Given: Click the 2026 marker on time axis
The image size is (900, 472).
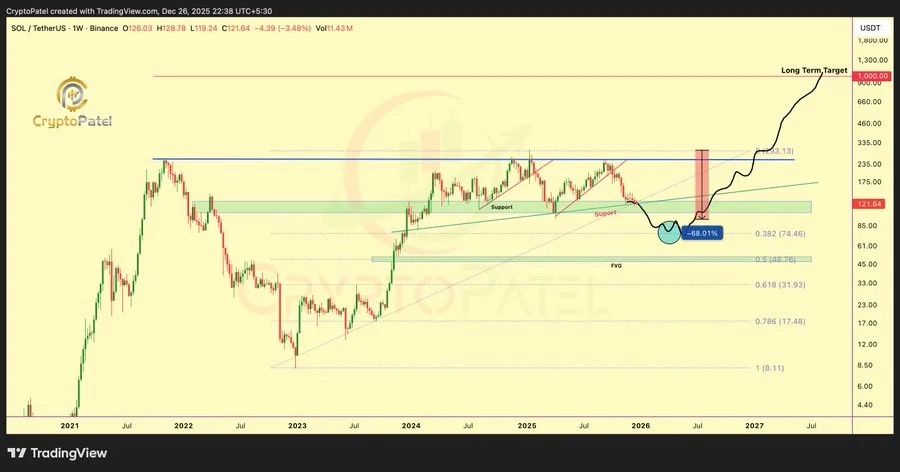Looking at the screenshot, I should (641, 425).
